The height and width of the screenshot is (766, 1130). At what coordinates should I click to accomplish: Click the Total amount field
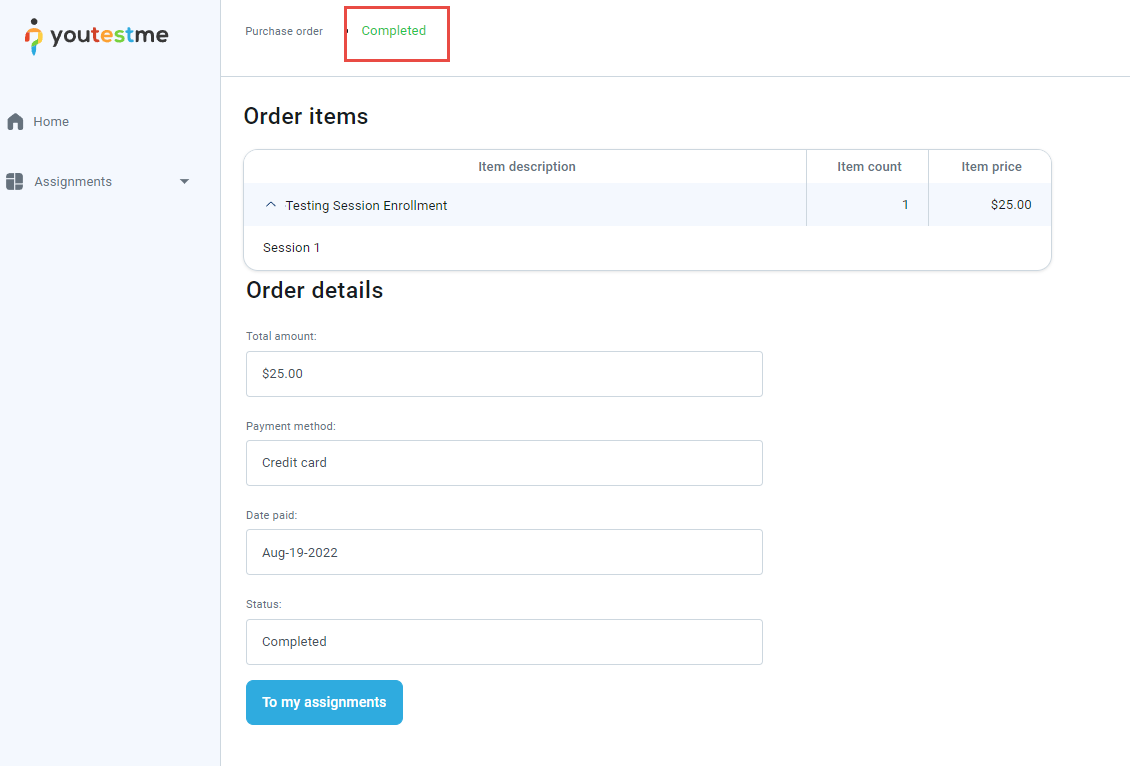(504, 374)
